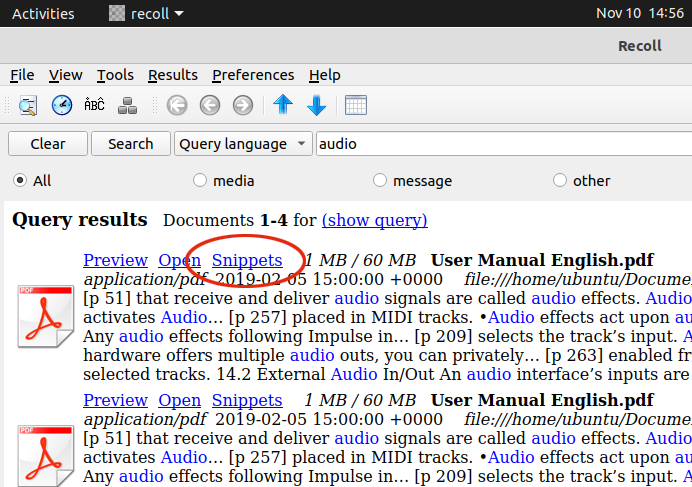Screen dimensions: 692x487
Task: Select the other filter radio button
Action: (x=560, y=180)
